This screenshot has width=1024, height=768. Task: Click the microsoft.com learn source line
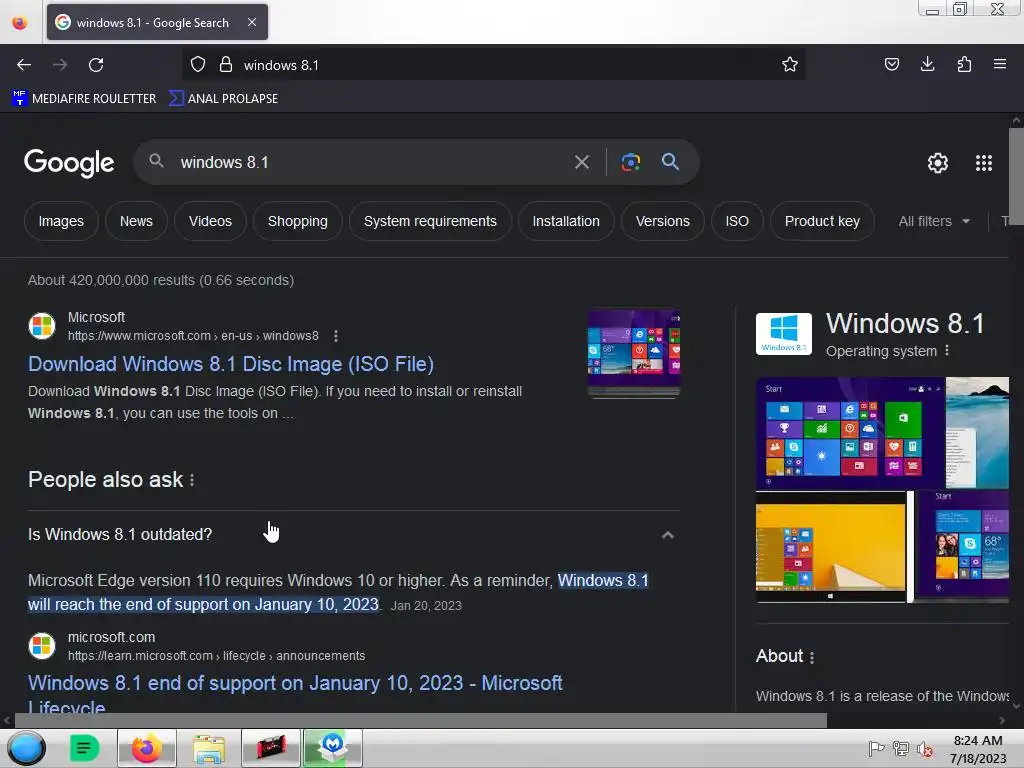216,656
